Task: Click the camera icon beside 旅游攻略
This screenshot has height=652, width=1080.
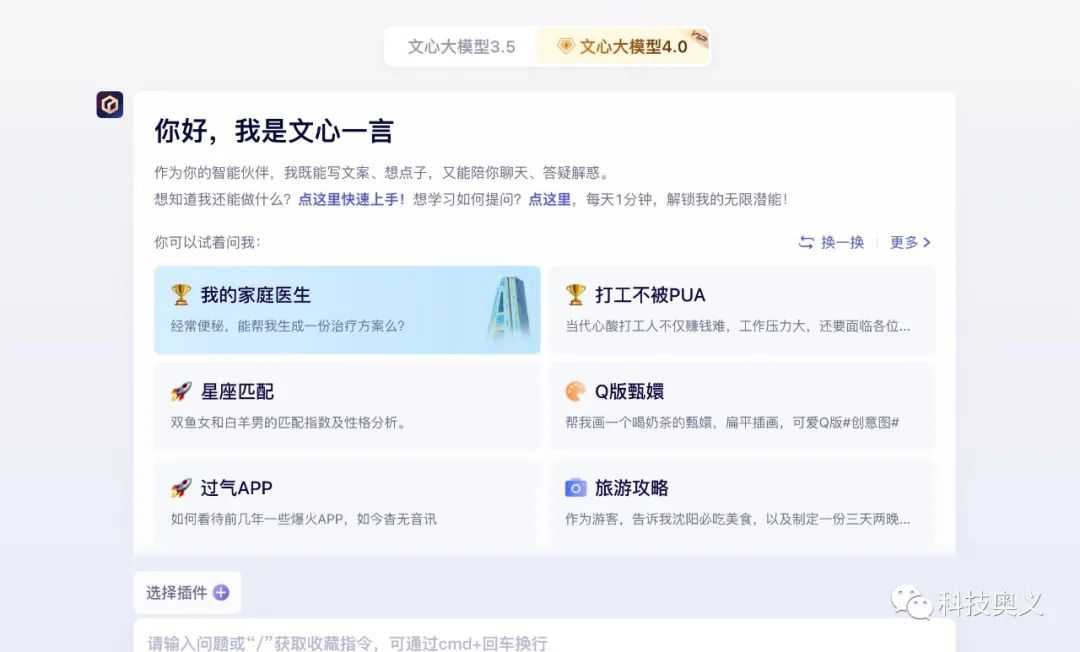Action: [x=576, y=488]
